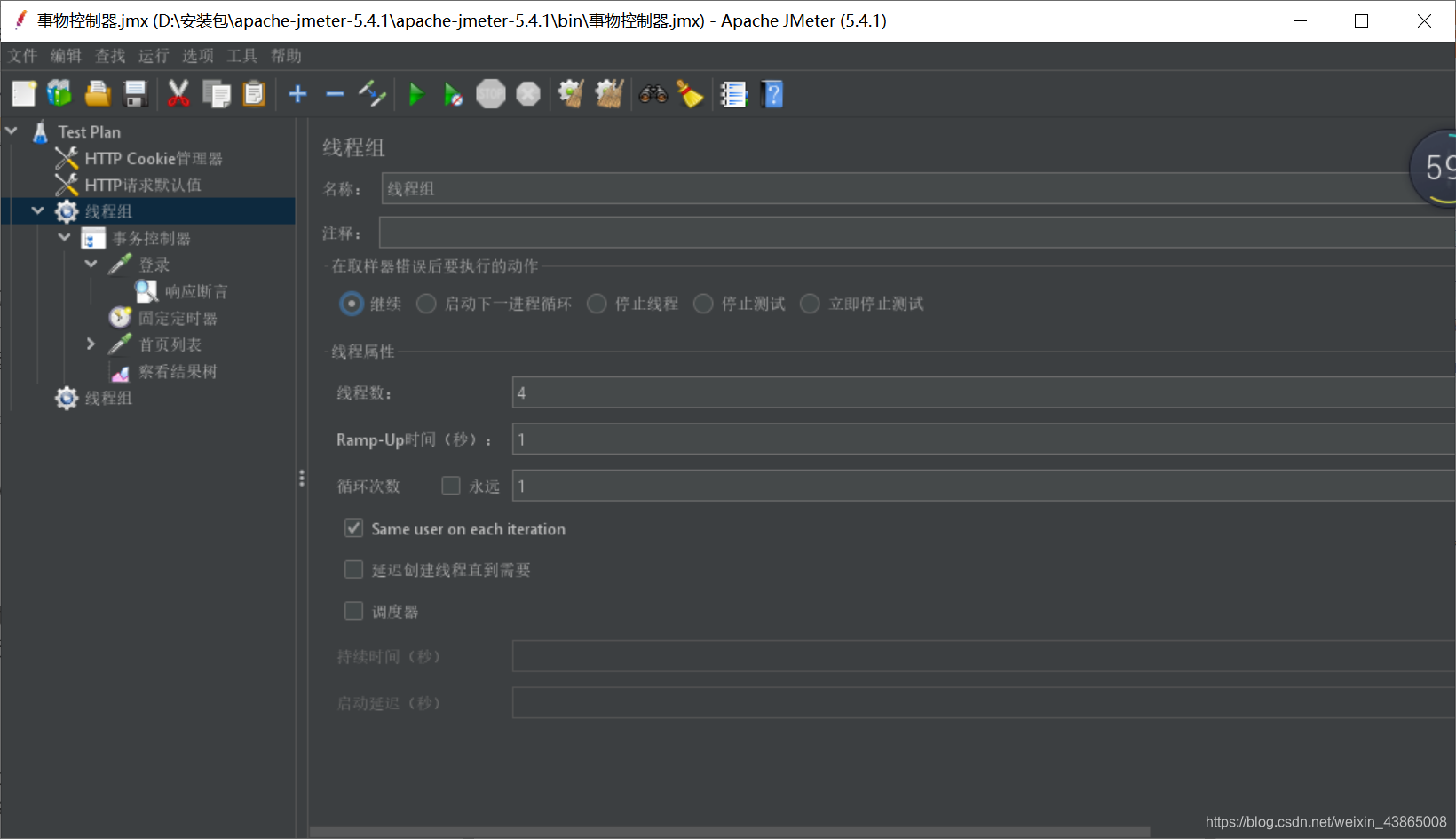1456x839 pixels.
Task: Start test without pauses icon
Action: point(453,94)
